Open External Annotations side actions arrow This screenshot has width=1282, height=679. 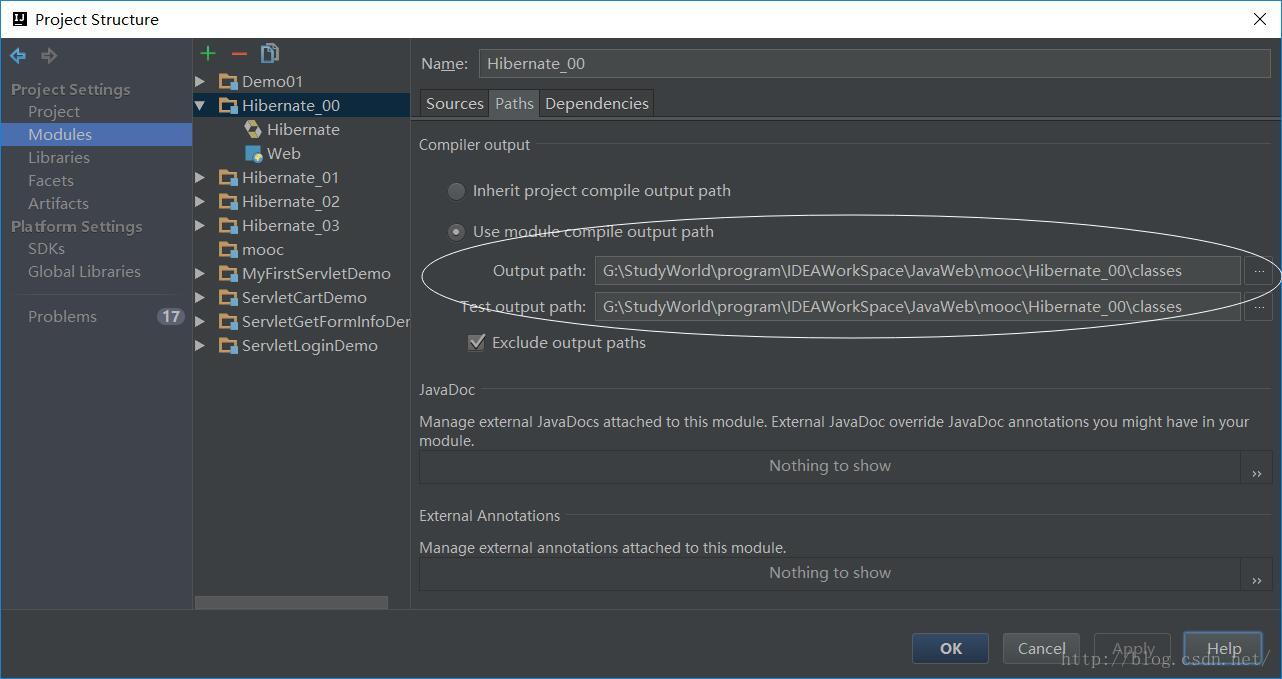(x=1257, y=574)
